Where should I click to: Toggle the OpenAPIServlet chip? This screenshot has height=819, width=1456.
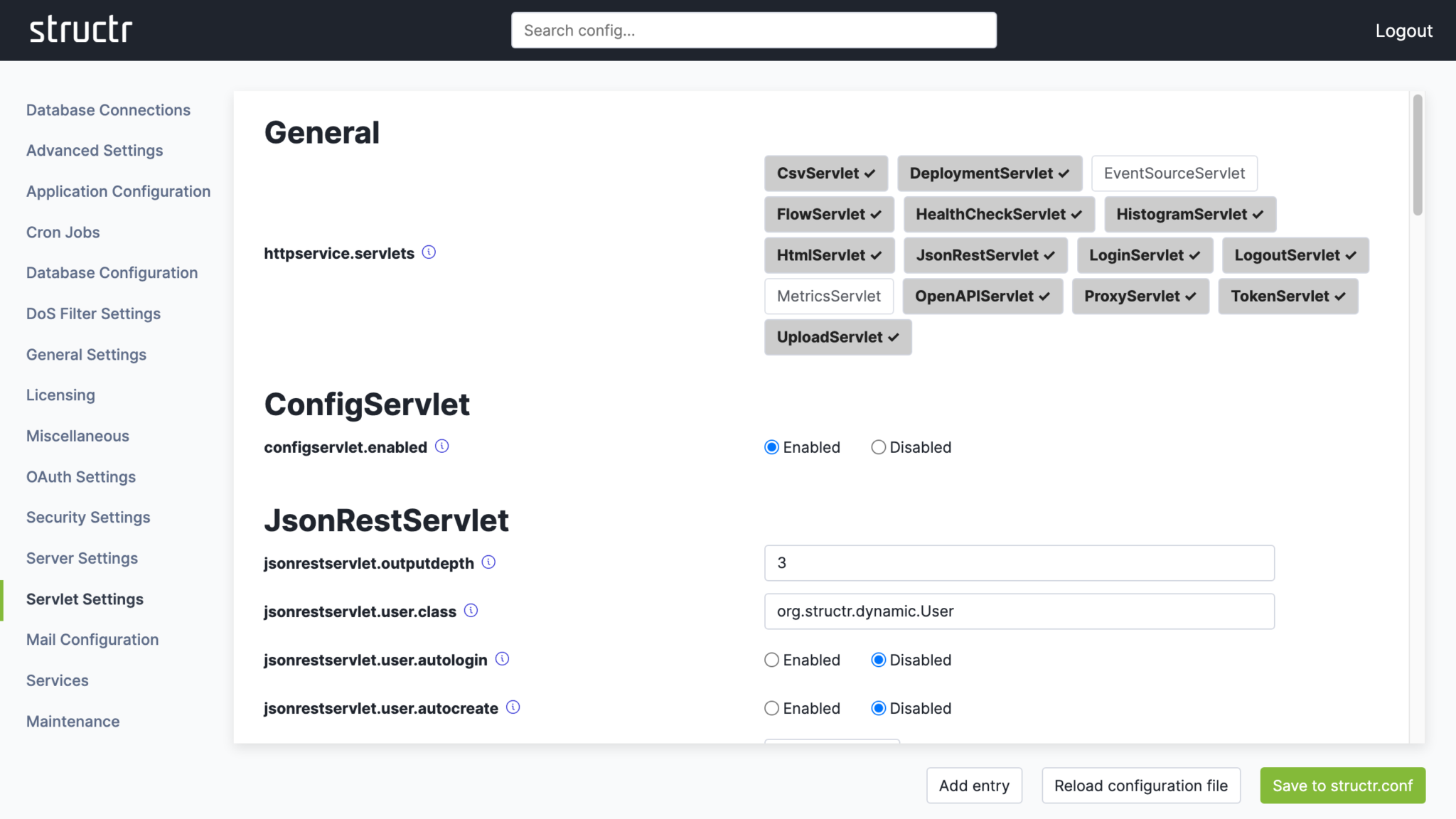tap(983, 296)
